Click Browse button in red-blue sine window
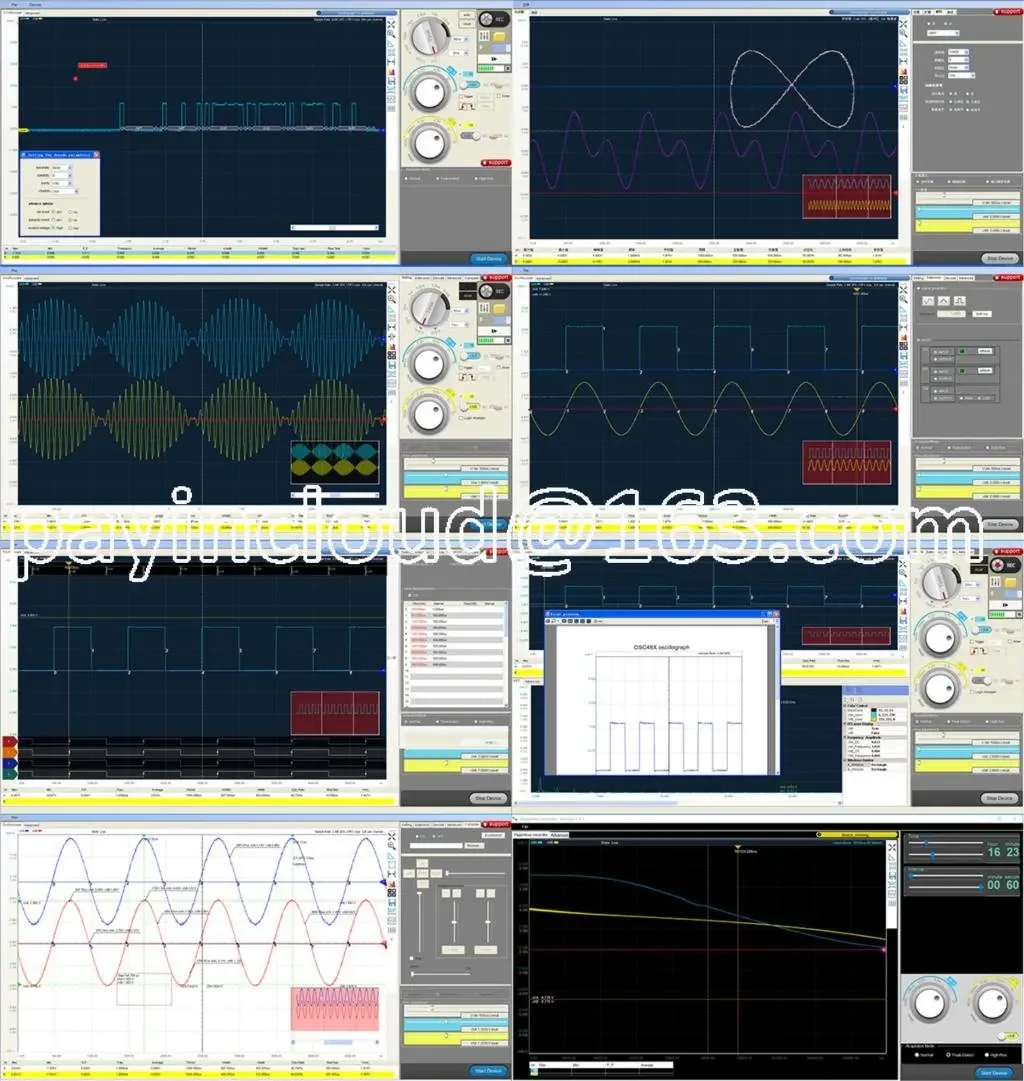1024x1081 pixels. (x=474, y=845)
